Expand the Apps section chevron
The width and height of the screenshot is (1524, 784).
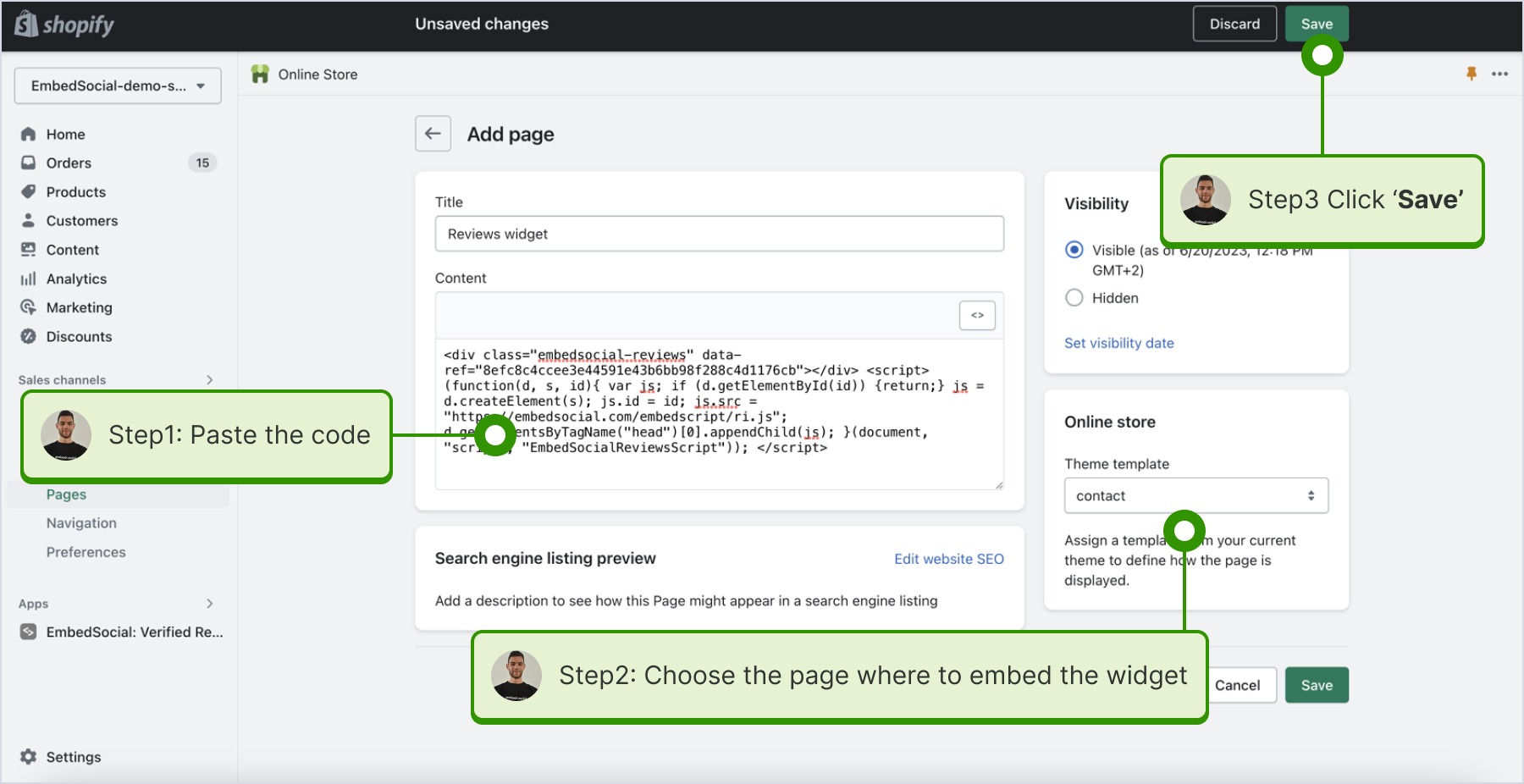[x=209, y=604]
